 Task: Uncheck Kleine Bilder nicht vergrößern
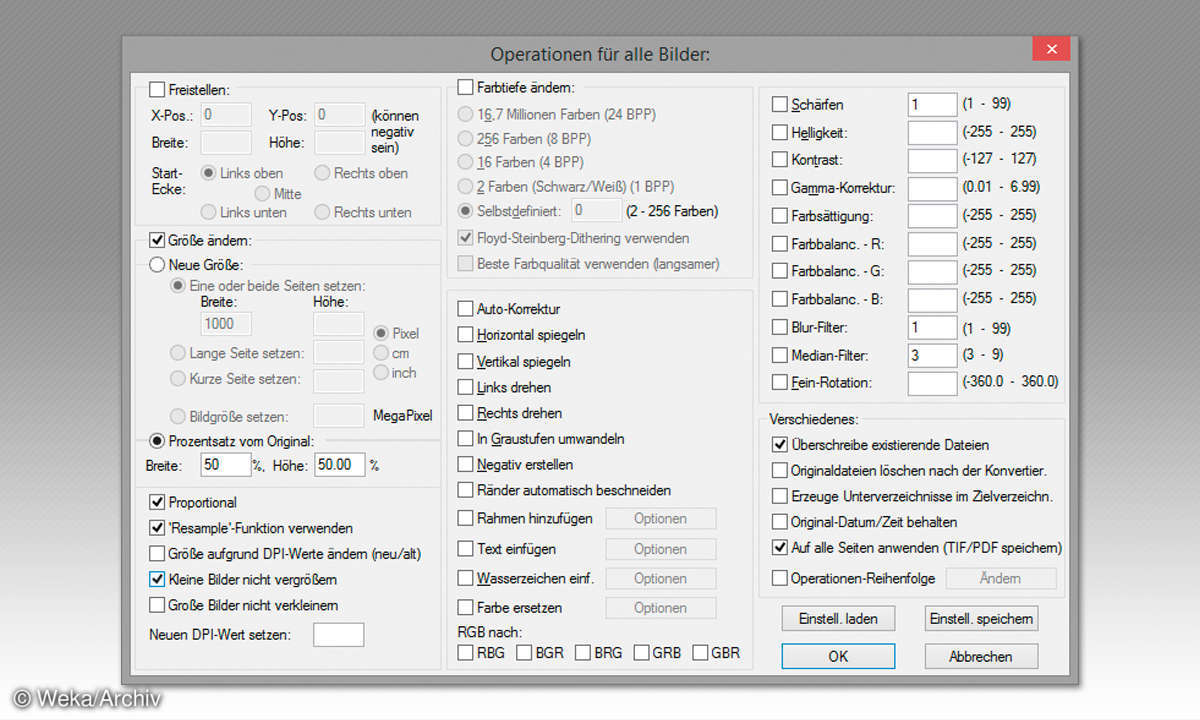(156, 579)
